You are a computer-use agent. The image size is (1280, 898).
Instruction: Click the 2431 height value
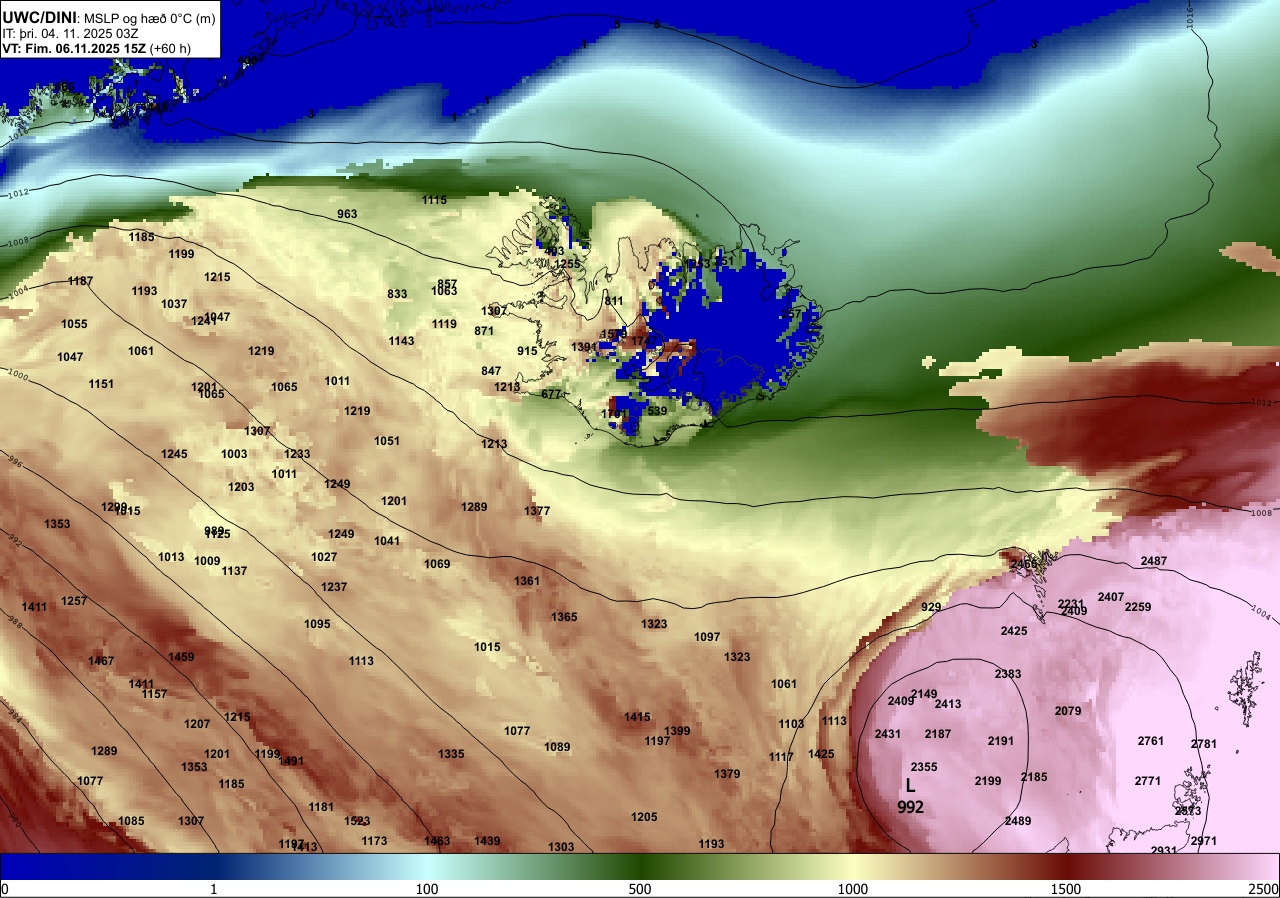coord(887,734)
